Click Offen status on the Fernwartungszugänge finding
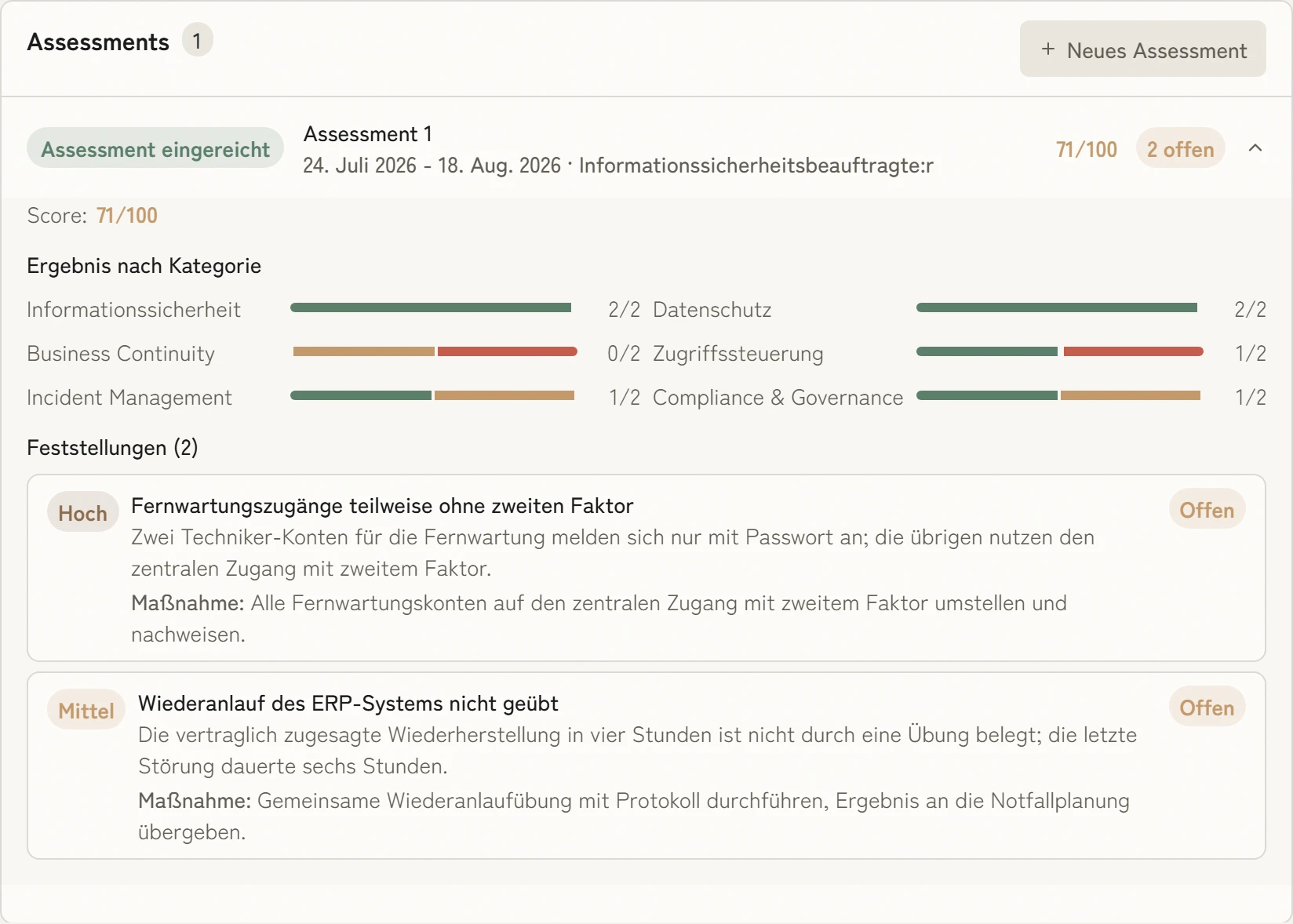Viewport: 1293px width, 924px height. coord(1207,510)
